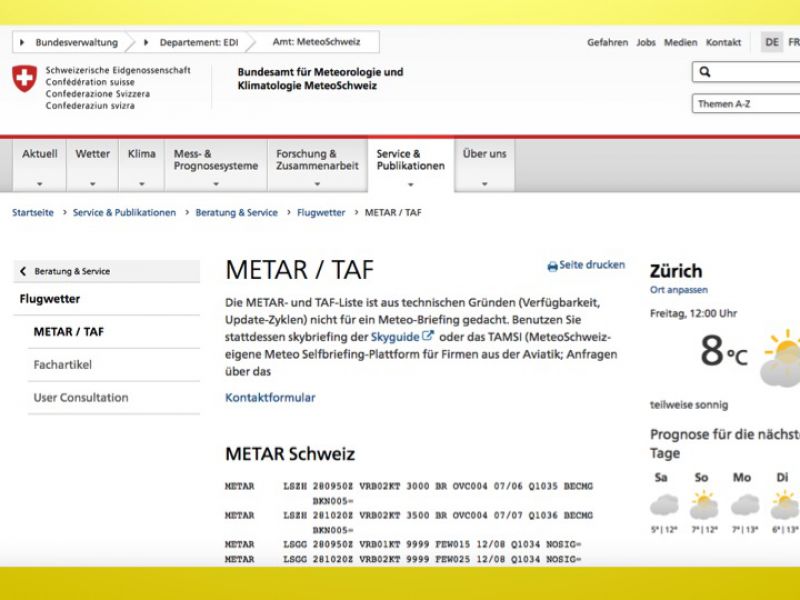800x600 pixels.
Task: Open the Flugwetter breadcrumb link
Action: 321,212
